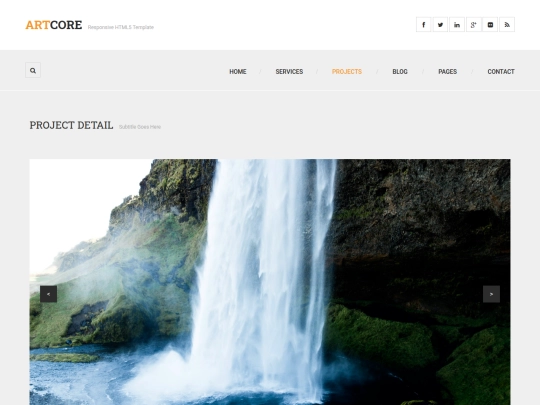Click the waterfall slider image
The width and height of the screenshot is (540, 405).
(270, 282)
